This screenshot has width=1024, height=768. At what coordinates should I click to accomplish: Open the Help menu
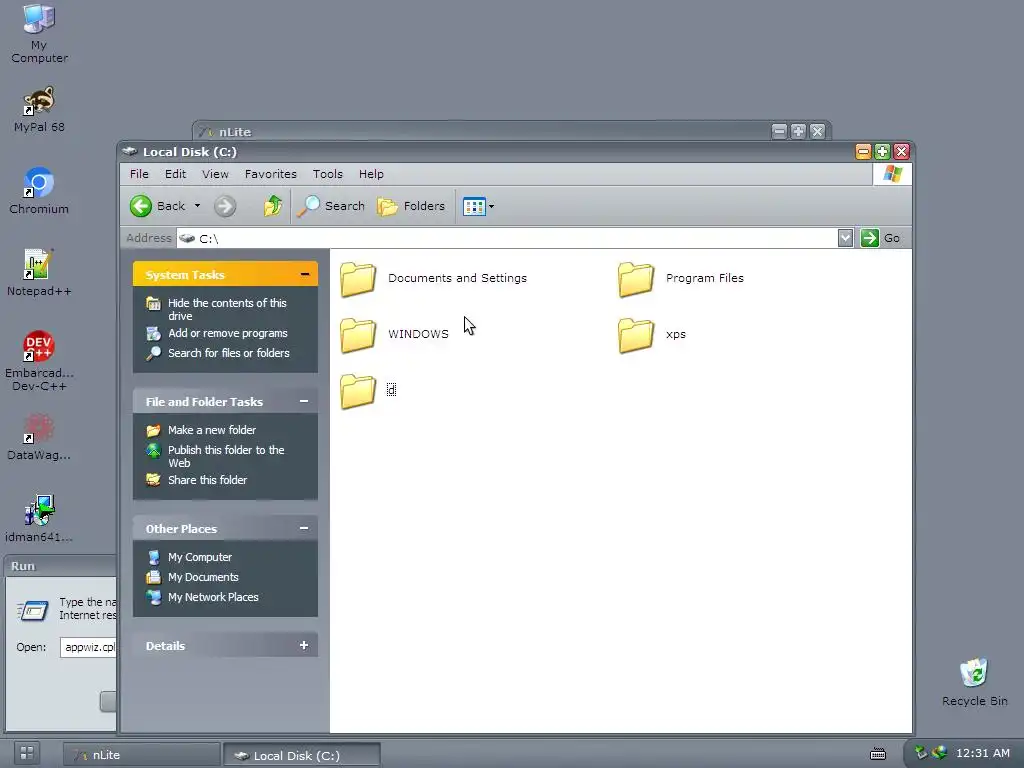pyautogui.click(x=371, y=174)
